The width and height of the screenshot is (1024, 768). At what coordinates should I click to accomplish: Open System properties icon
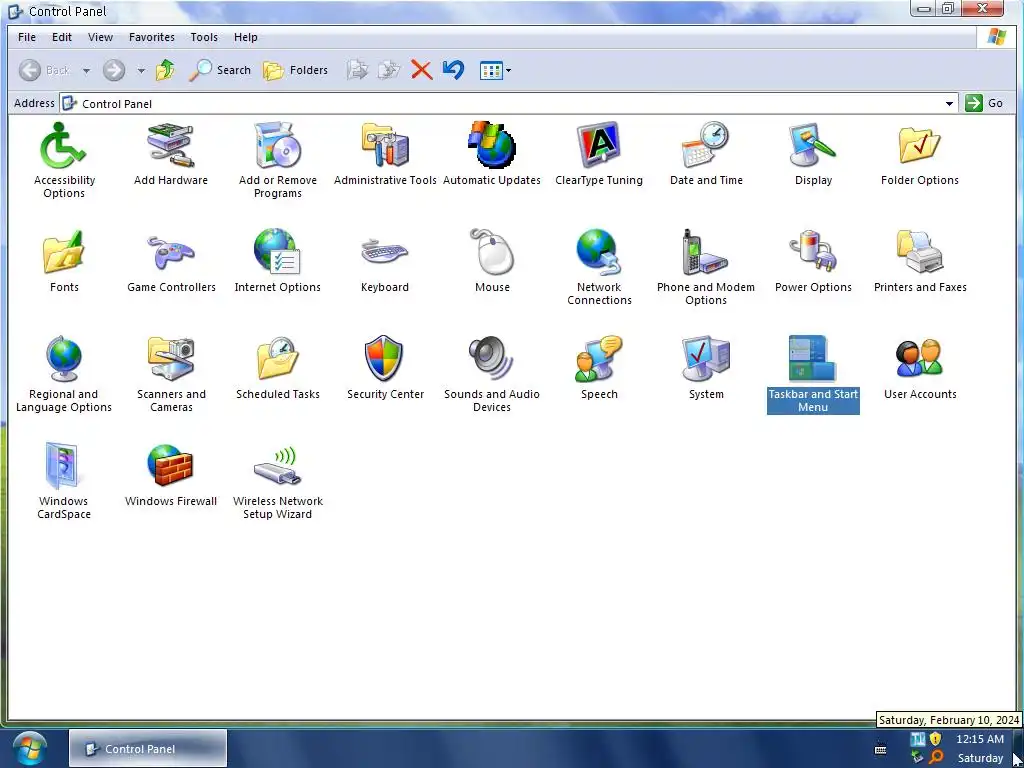tap(706, 368)
